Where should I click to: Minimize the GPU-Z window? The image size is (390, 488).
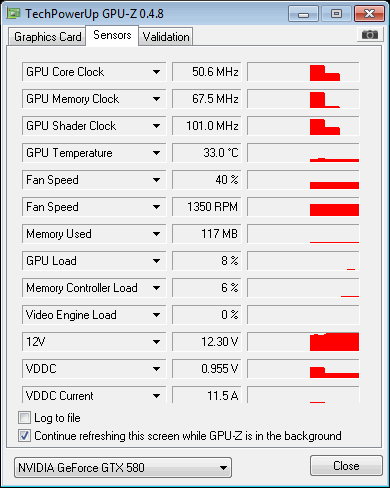303,14
